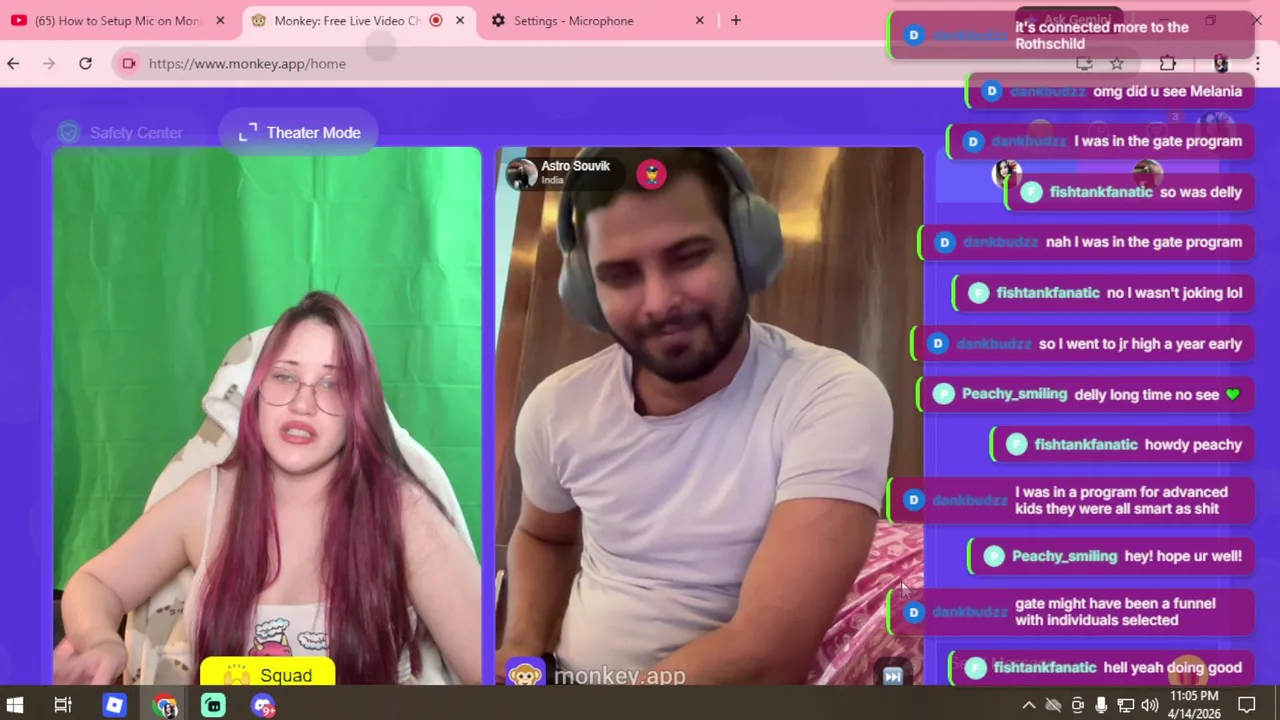
Task: Open the Roblox taskbar icon
Action: pos(114,705)
